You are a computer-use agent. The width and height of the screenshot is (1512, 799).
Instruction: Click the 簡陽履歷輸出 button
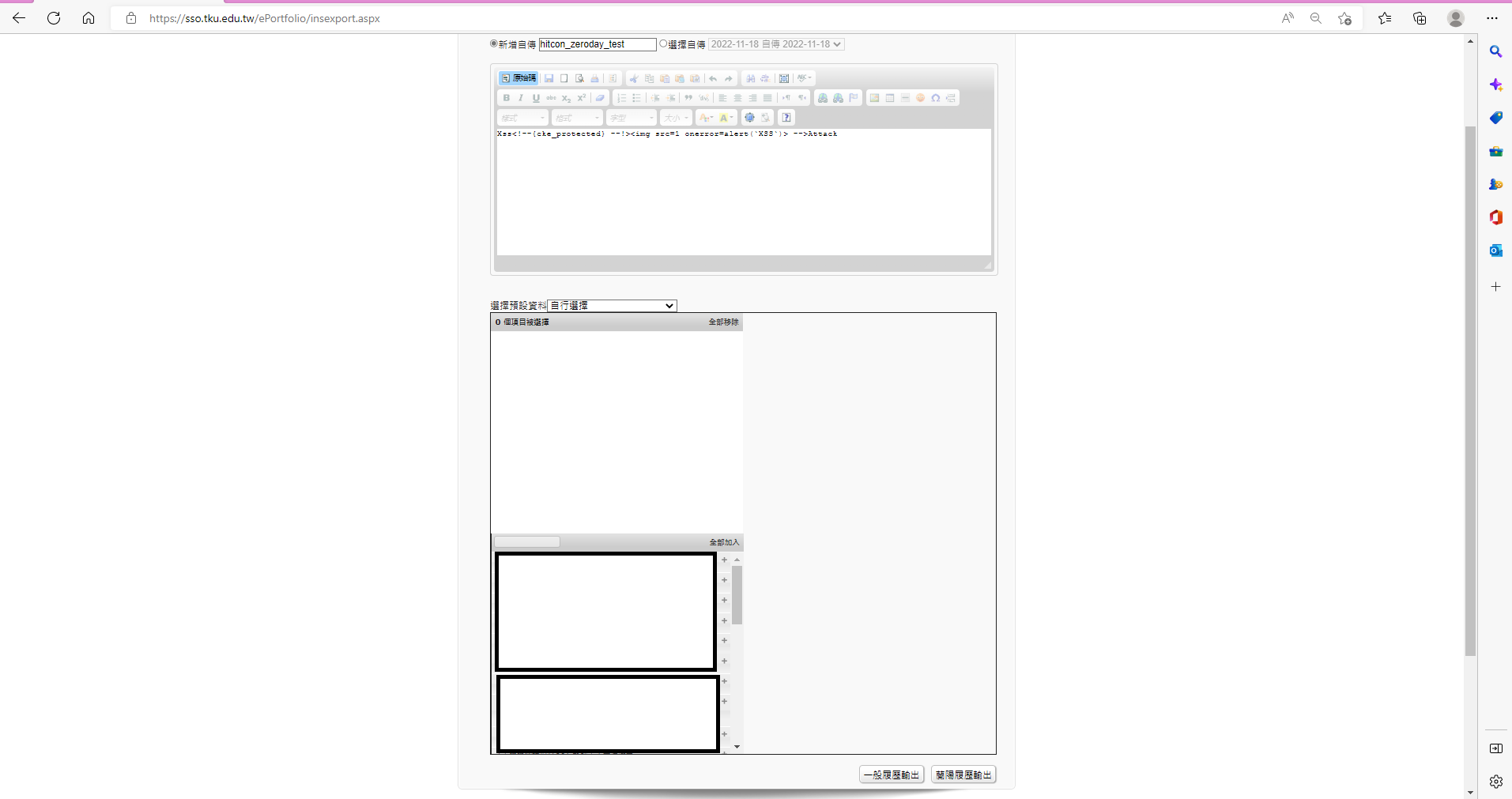963,775
